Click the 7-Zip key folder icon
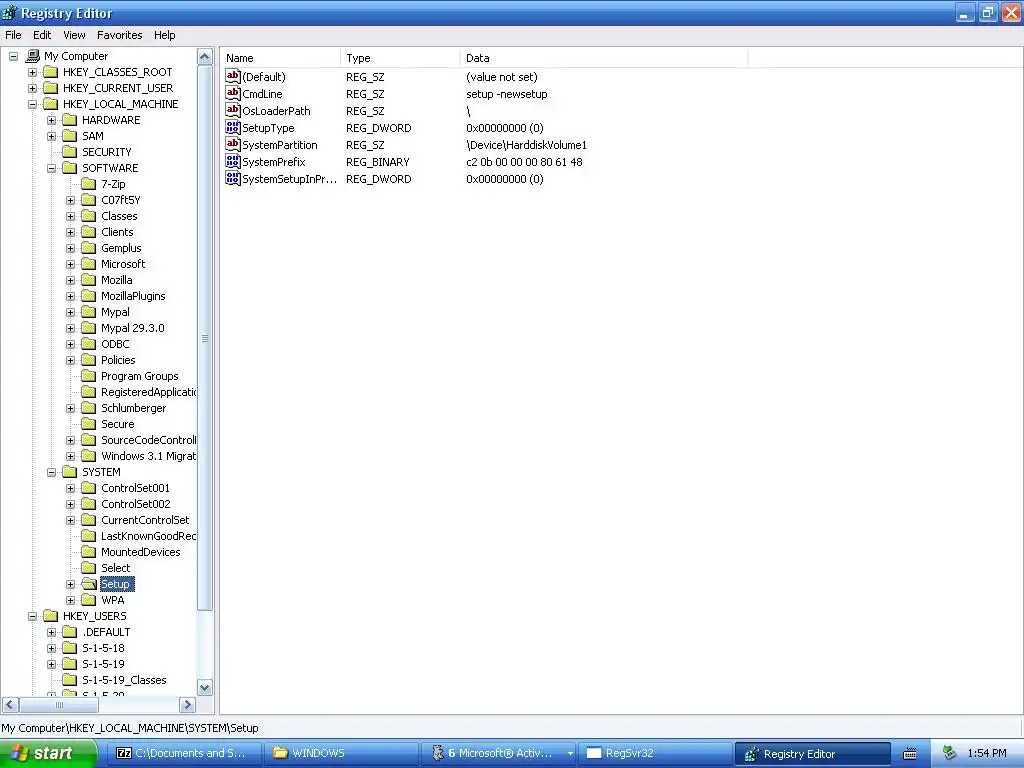This screenshot has height=768, width=1024. pos(88,184)
